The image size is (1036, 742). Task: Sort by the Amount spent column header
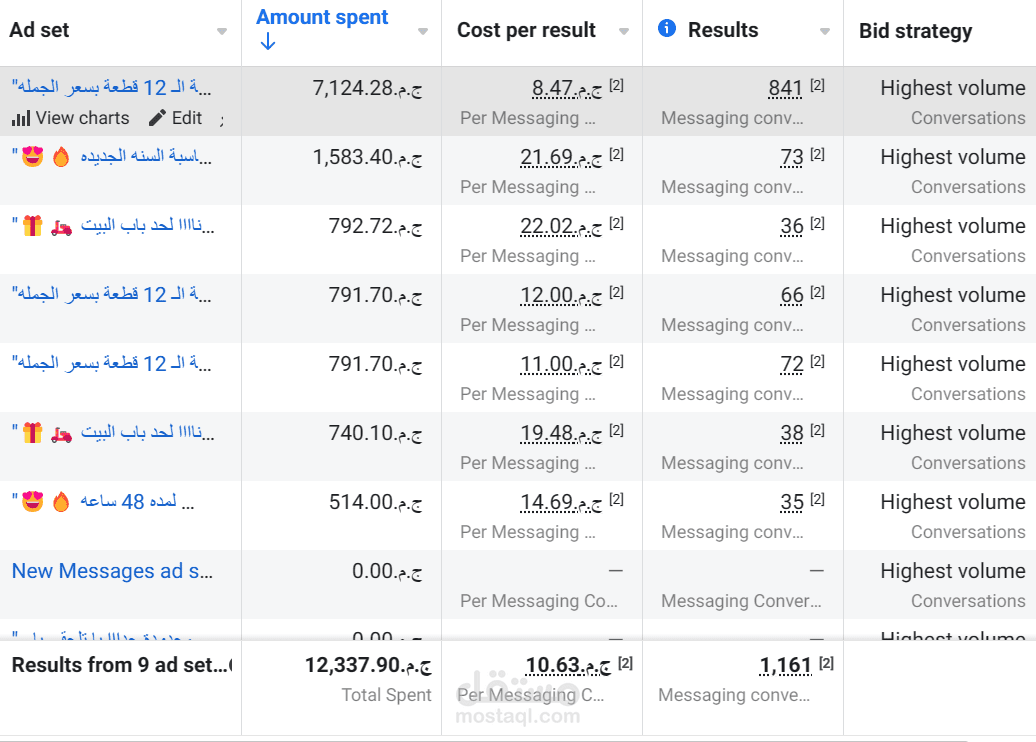coord(322,18)
